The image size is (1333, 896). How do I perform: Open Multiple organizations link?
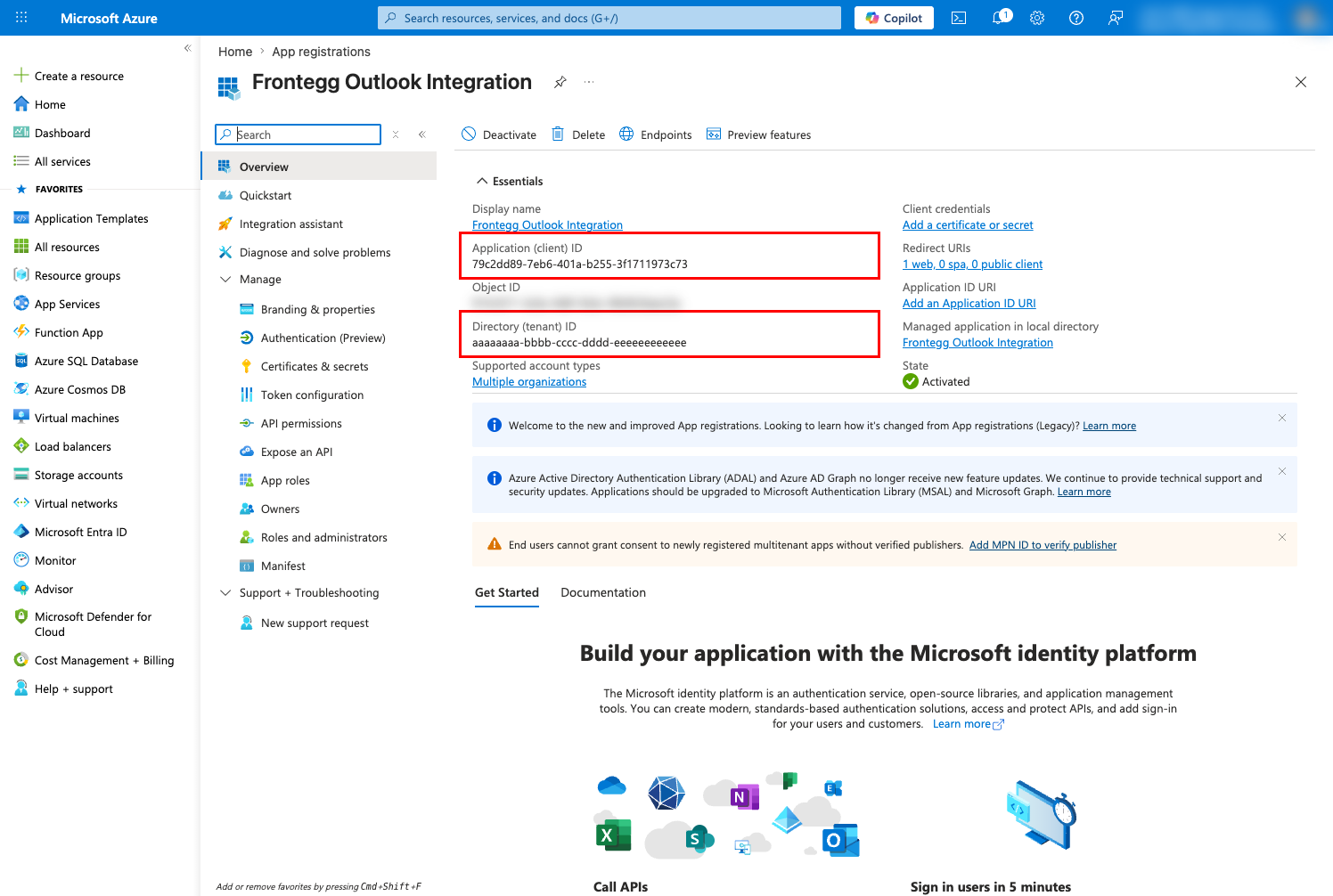(529, 382)
